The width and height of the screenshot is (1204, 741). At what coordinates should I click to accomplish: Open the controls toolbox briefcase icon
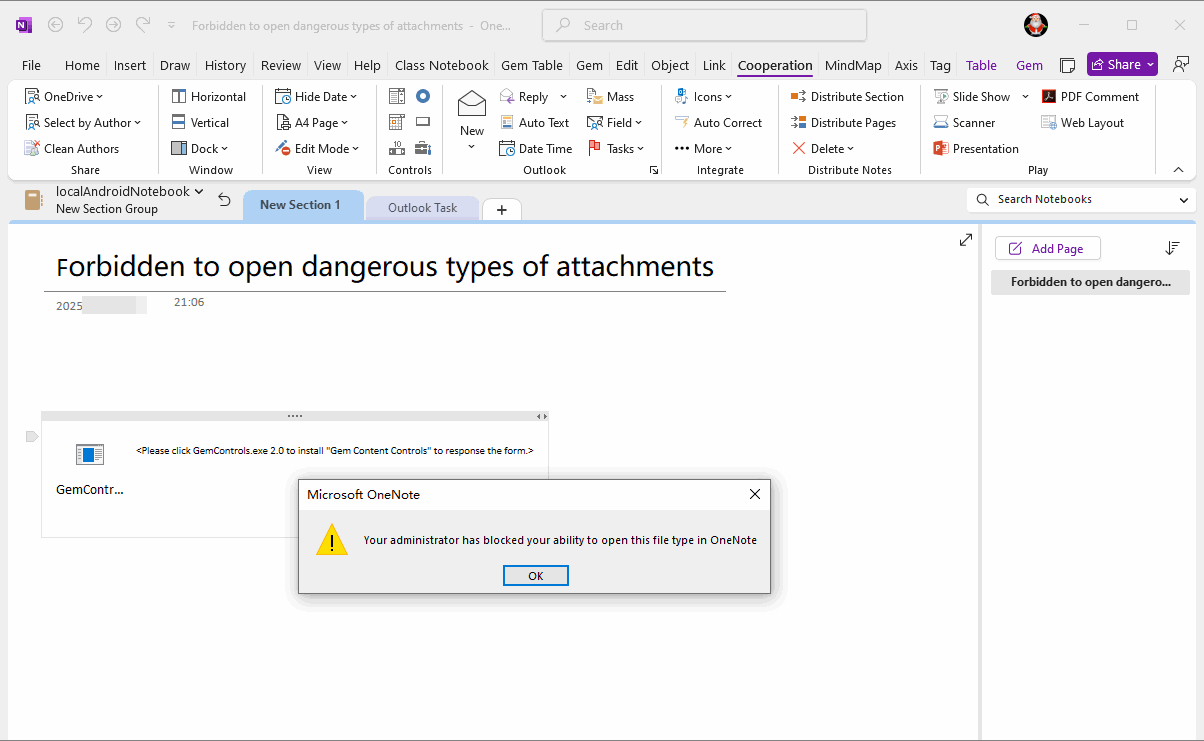coord(423,148)
